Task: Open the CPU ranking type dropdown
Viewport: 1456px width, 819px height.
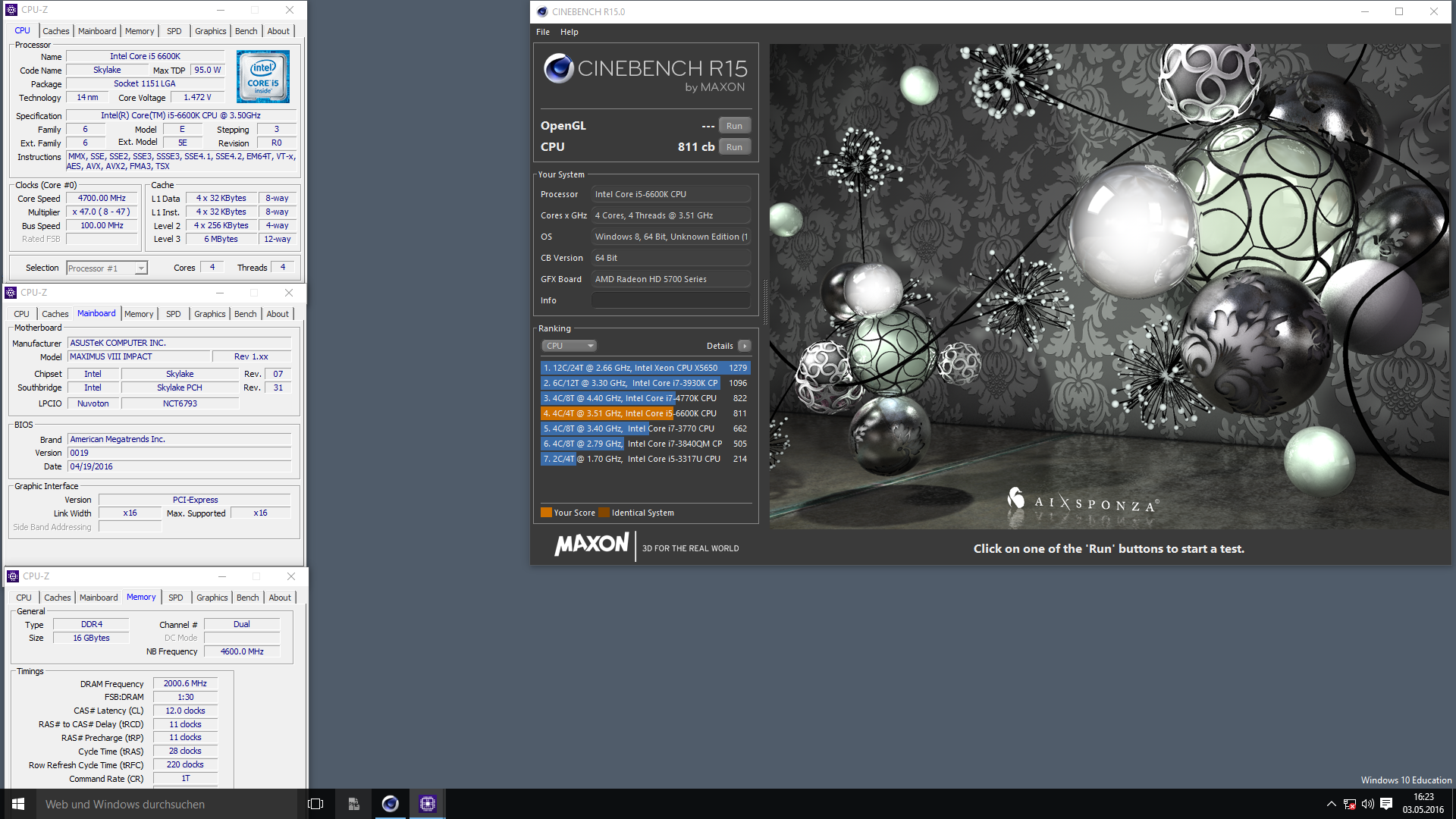Action: pyautogui.click(x=569, y=346)
